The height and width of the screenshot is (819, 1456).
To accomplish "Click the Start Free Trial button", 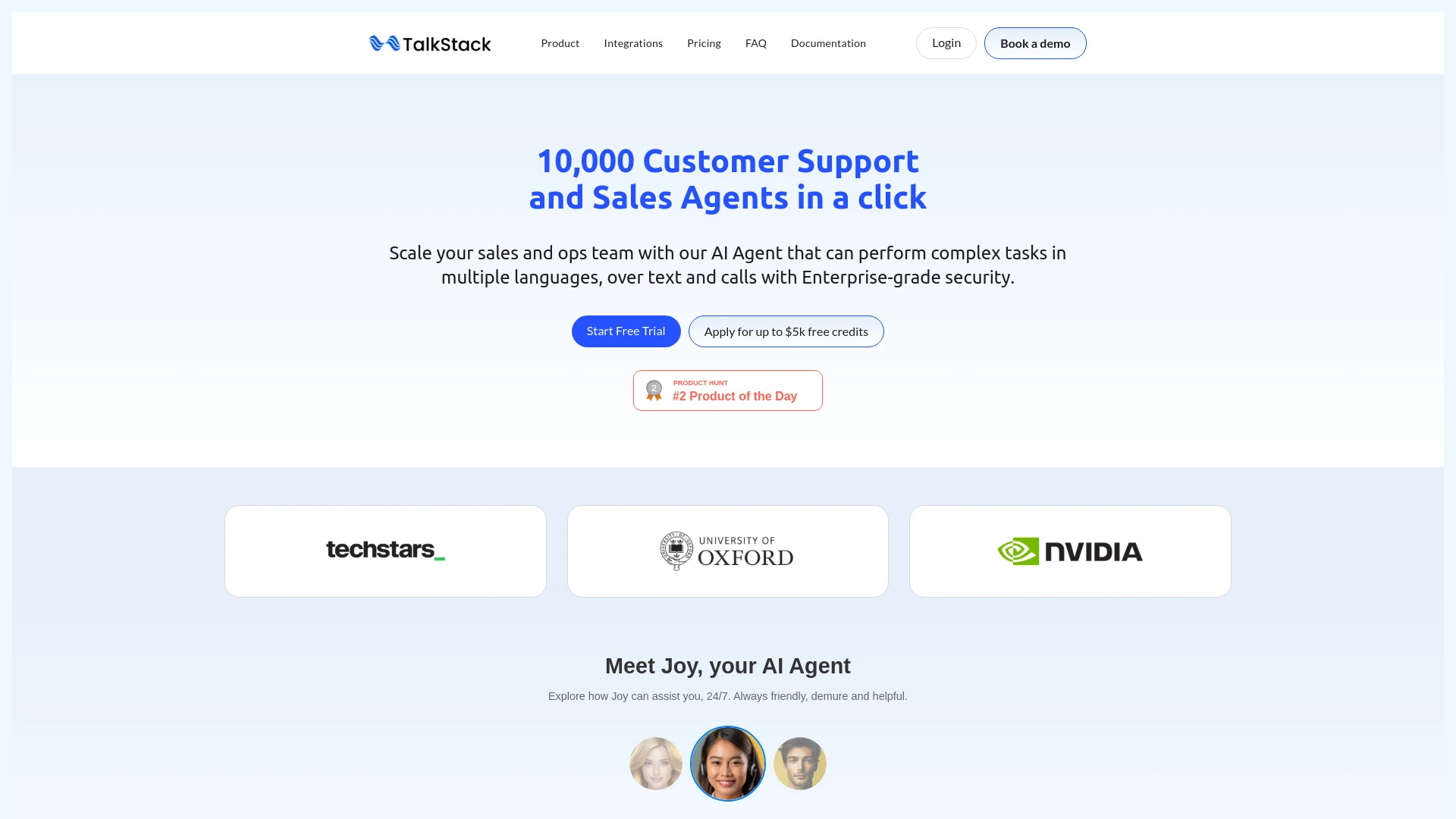I will 626,330.
